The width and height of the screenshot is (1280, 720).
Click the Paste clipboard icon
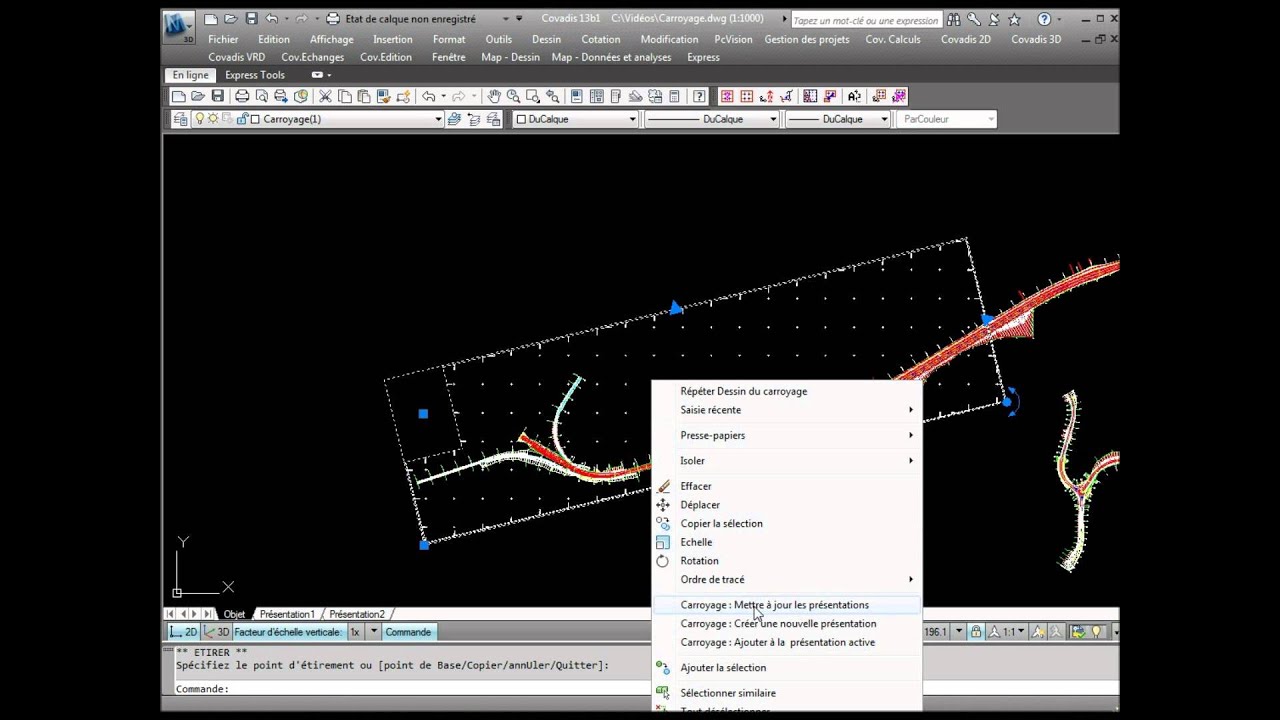click(364, 96)
